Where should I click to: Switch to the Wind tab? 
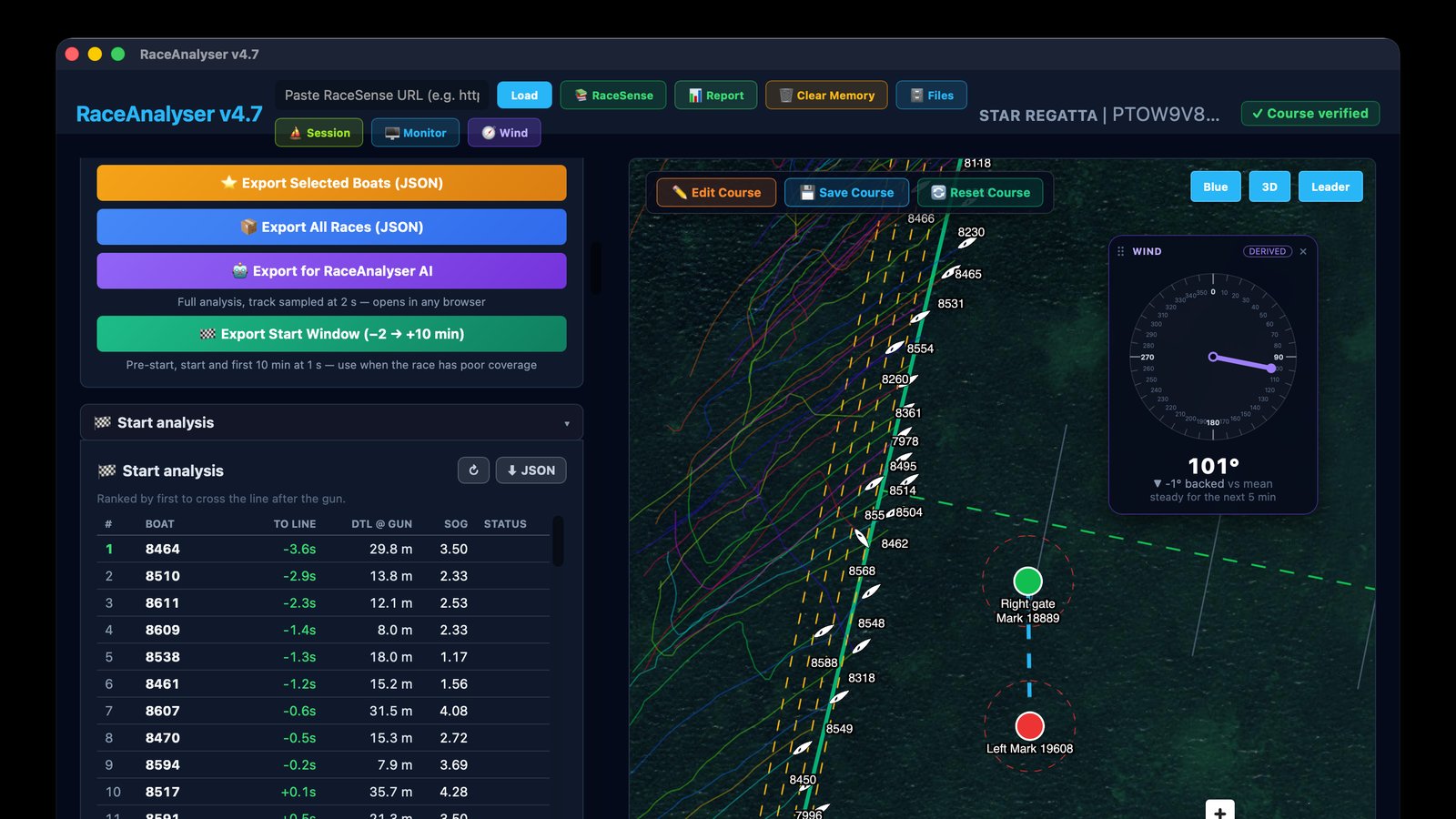click(505, 132)
